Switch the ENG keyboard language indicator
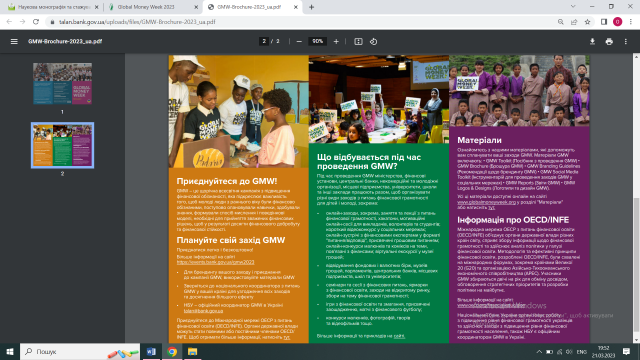640x360 pixels. (x=582, y=352)
